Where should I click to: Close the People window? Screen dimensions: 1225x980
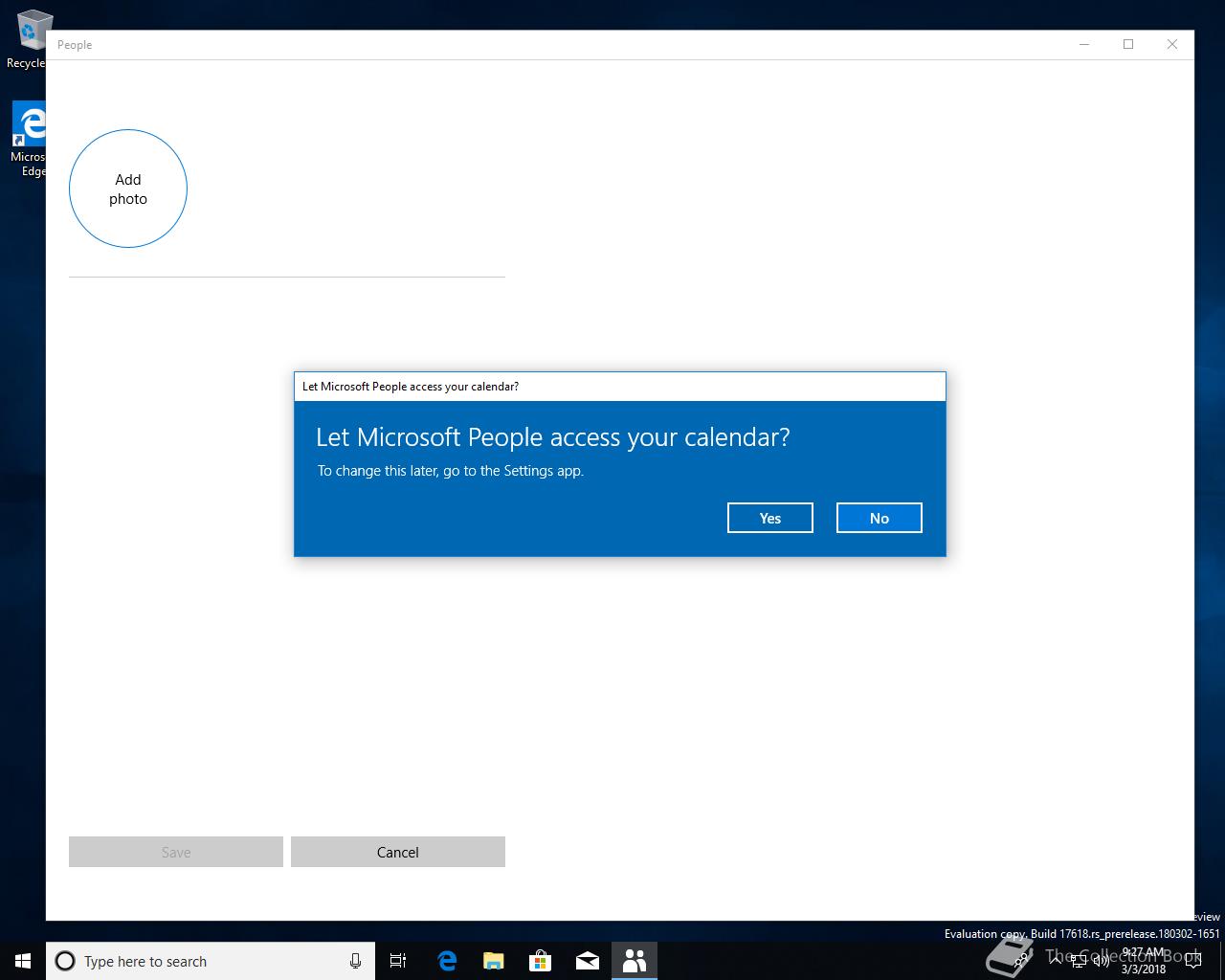[x=1172, y=44]
